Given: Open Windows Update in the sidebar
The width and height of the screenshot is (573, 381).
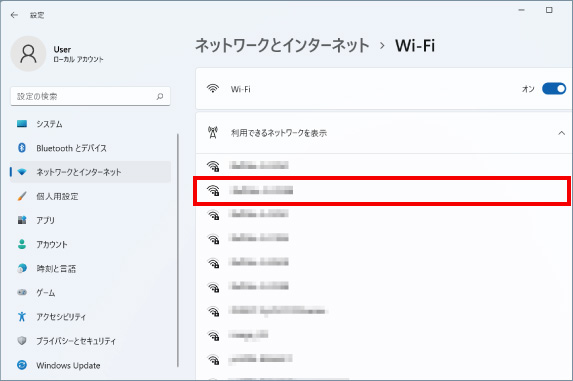Looking at the screenshot, I should 90,365.
